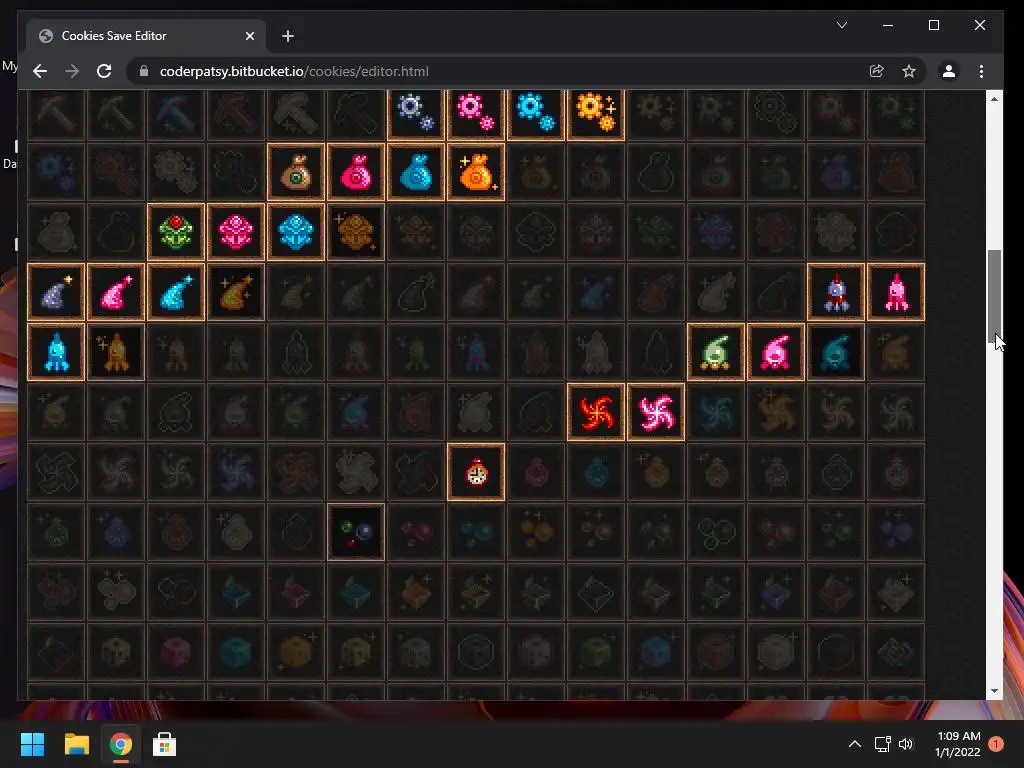The image size is (1024, 768).
Task: Open the clock showing 1:09 AM
Action: click(958, 744)
